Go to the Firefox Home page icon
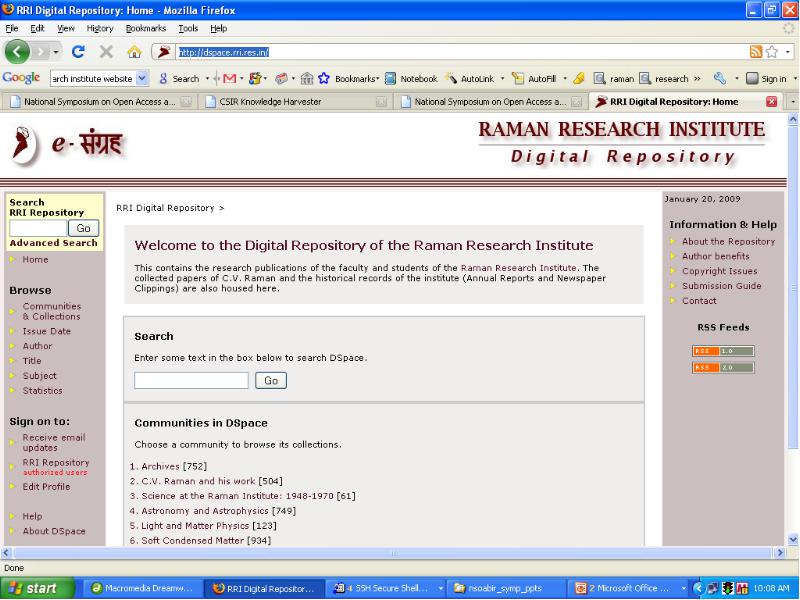The image size is (800, 600). (x=134, y=52)
